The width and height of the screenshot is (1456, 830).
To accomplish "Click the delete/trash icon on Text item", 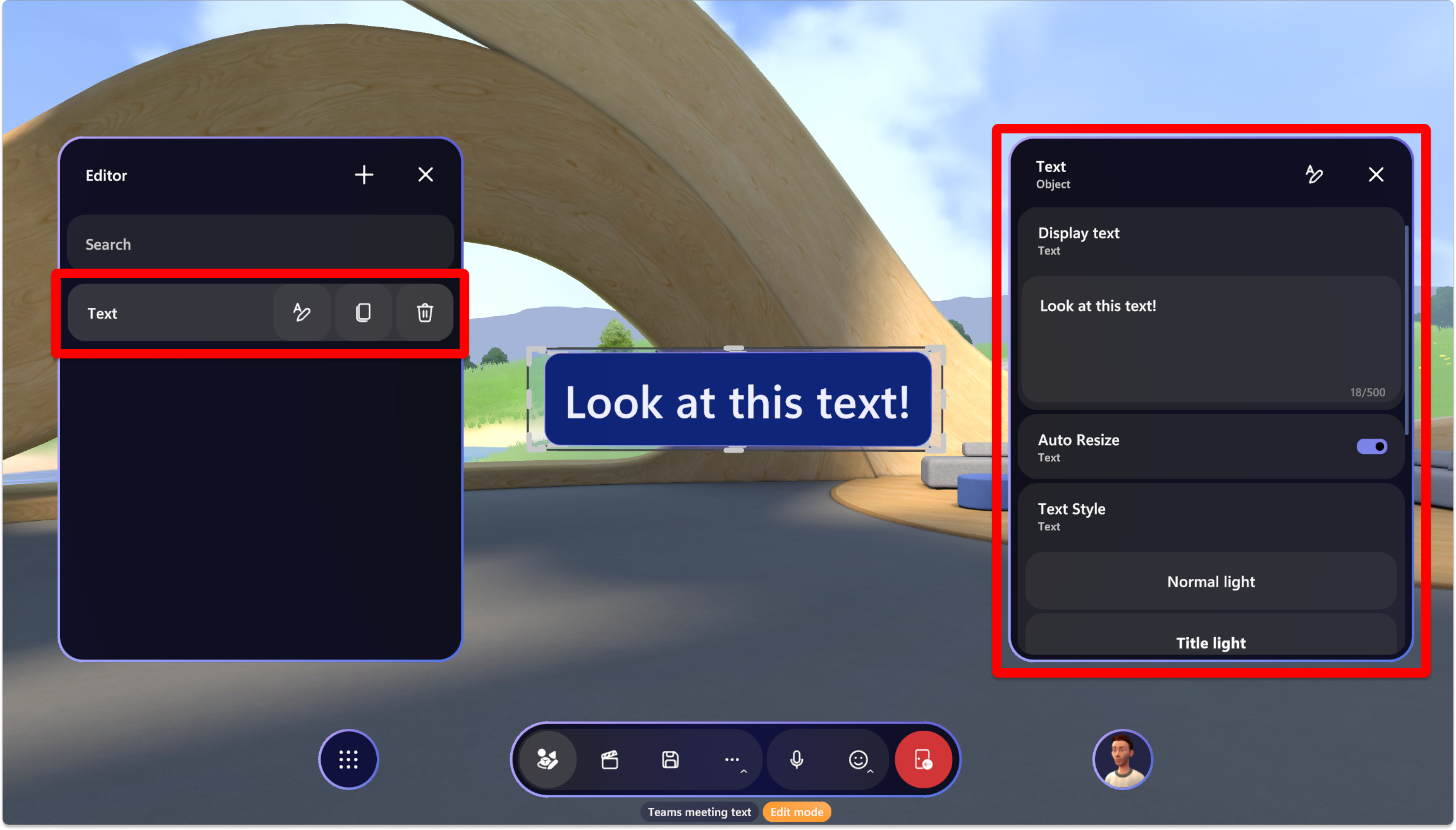I will click(425, 312).
